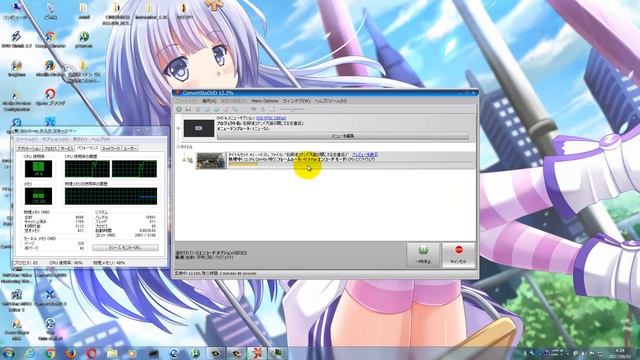Click the memory usage meter in Task Manager
Viewport: 640px width, 360px height.
click(x=38, y=196)
